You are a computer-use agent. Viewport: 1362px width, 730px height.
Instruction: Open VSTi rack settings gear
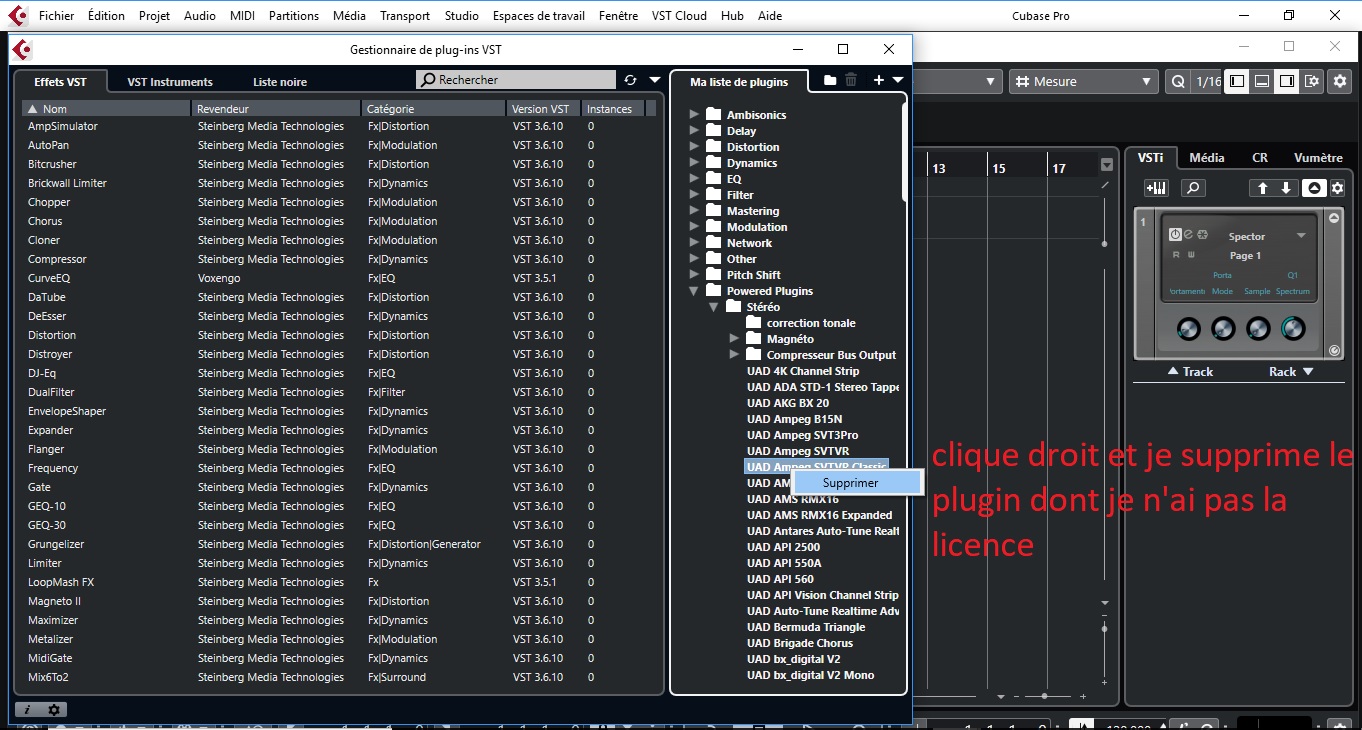pyautogui.click(x=1336, y=188)
